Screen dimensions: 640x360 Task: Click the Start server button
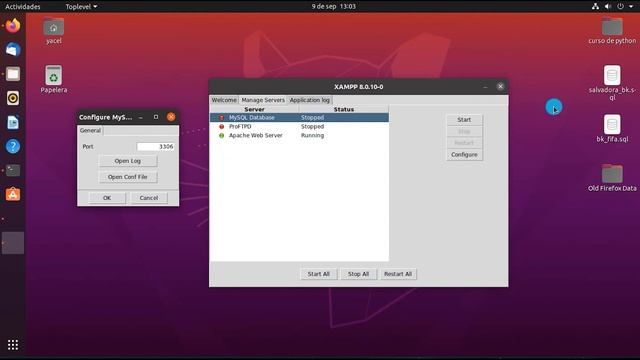point(464,120)
